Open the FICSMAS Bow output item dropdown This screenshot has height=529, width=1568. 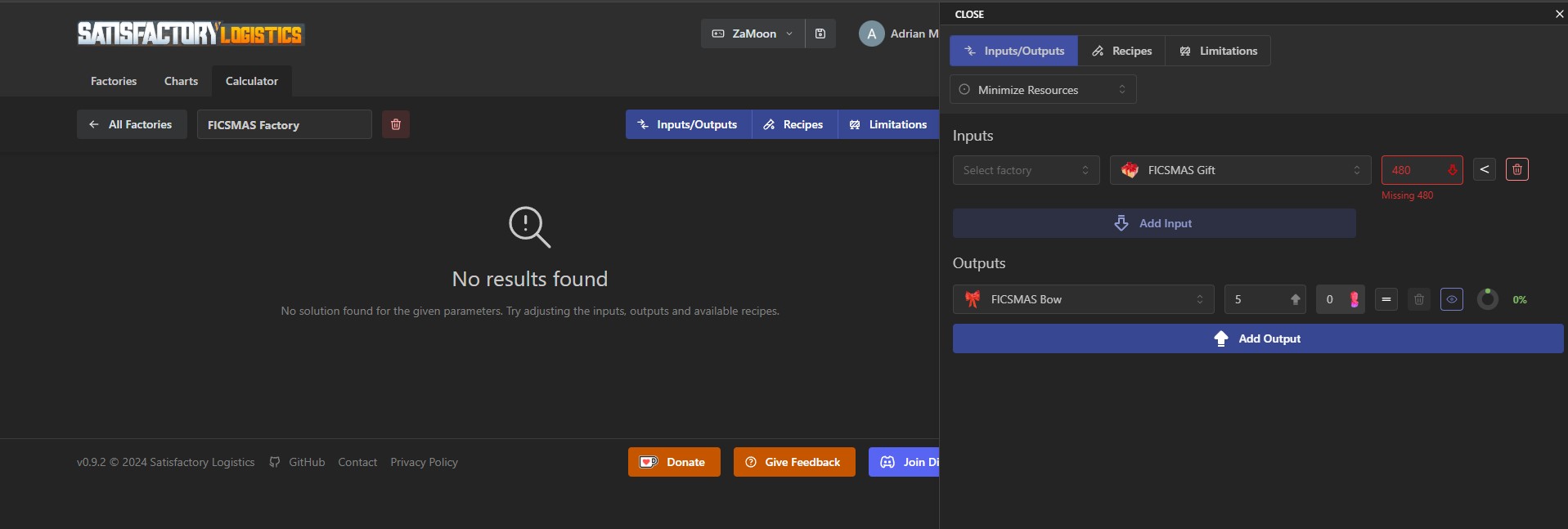1083,299
